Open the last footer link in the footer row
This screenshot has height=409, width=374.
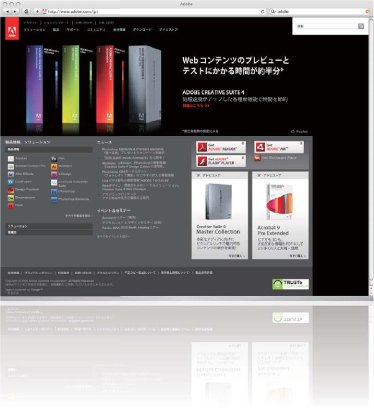pyautogui.click(x=204, y=273)
